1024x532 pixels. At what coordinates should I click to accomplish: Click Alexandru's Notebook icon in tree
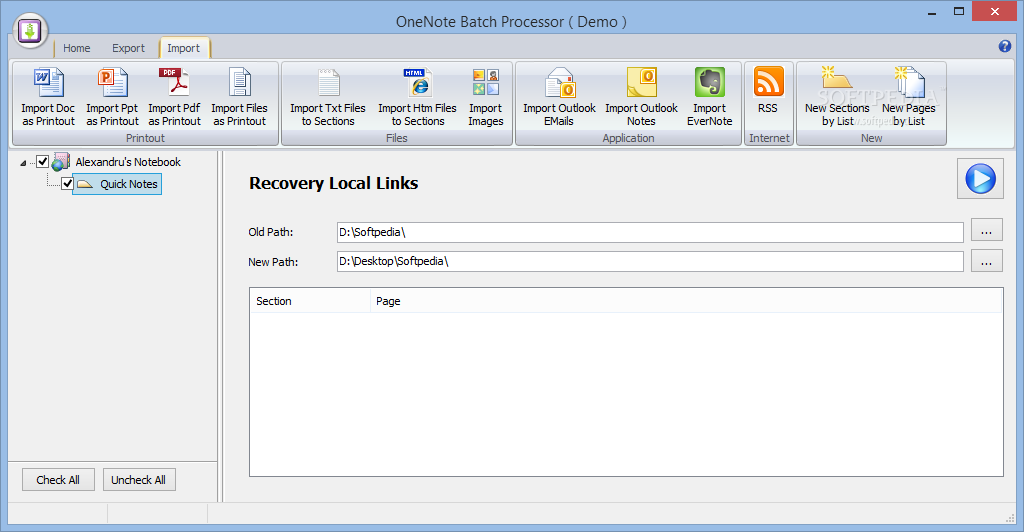[x=61, y=161]
